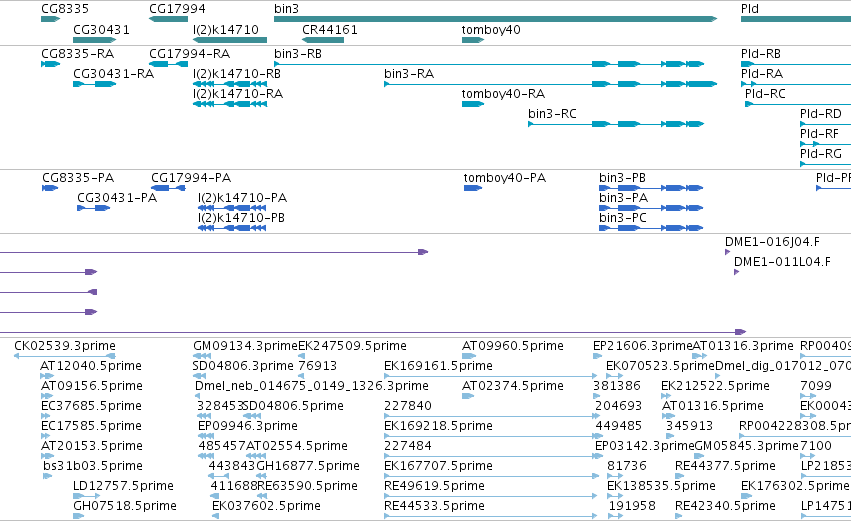Viewport: 851px width, 521px height.
Task: Click the bin3-RC transcript label
Action: tap(552, 114)
